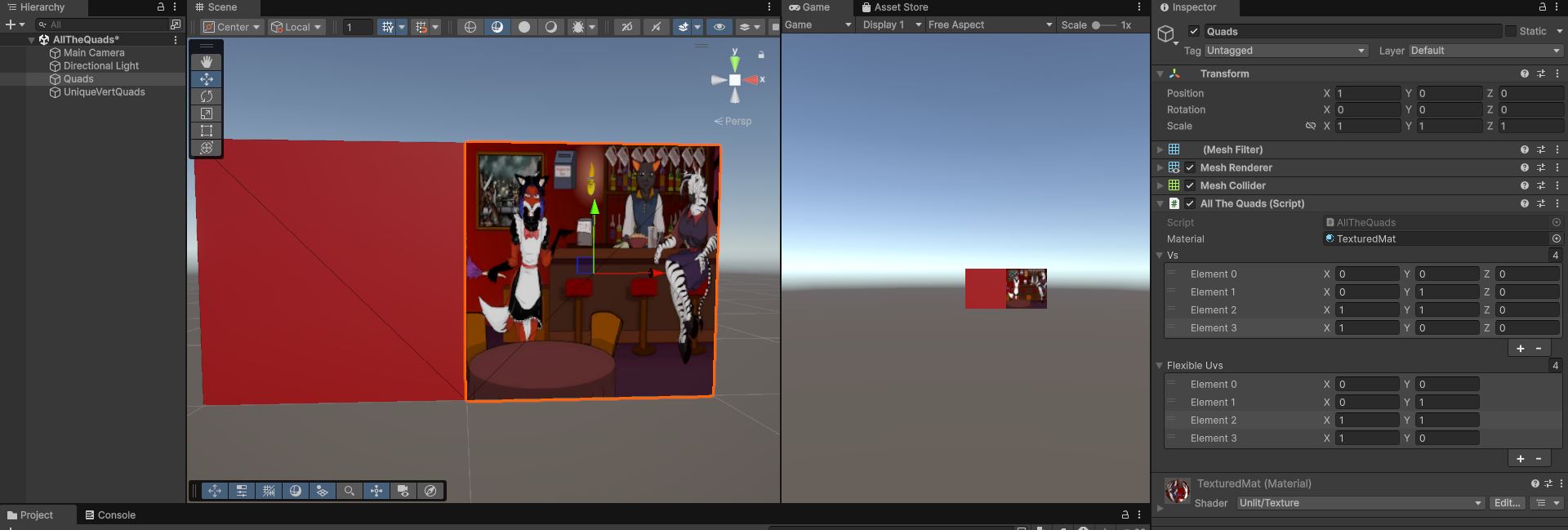Toggle the camera overlay button in the bottom toolbar
Screen dimensions: 1568x530
403,491
